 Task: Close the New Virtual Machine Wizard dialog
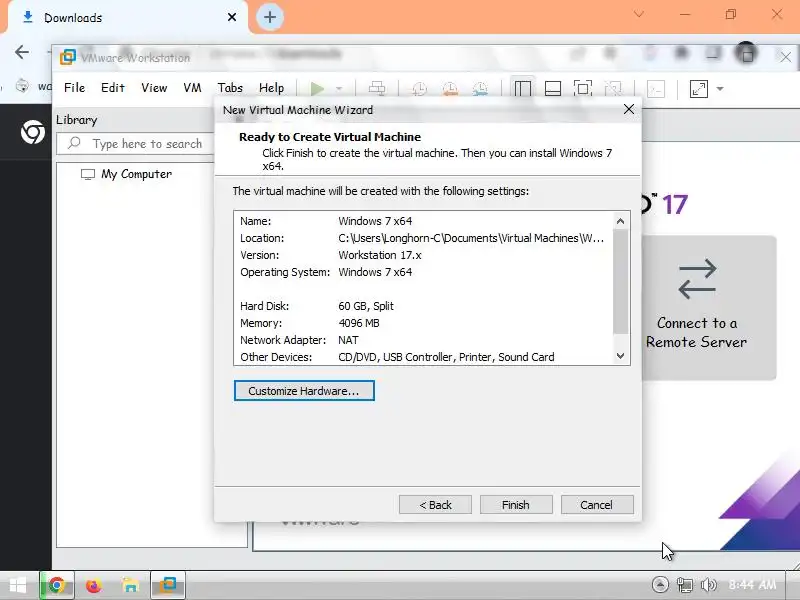(x=629, y=109)
